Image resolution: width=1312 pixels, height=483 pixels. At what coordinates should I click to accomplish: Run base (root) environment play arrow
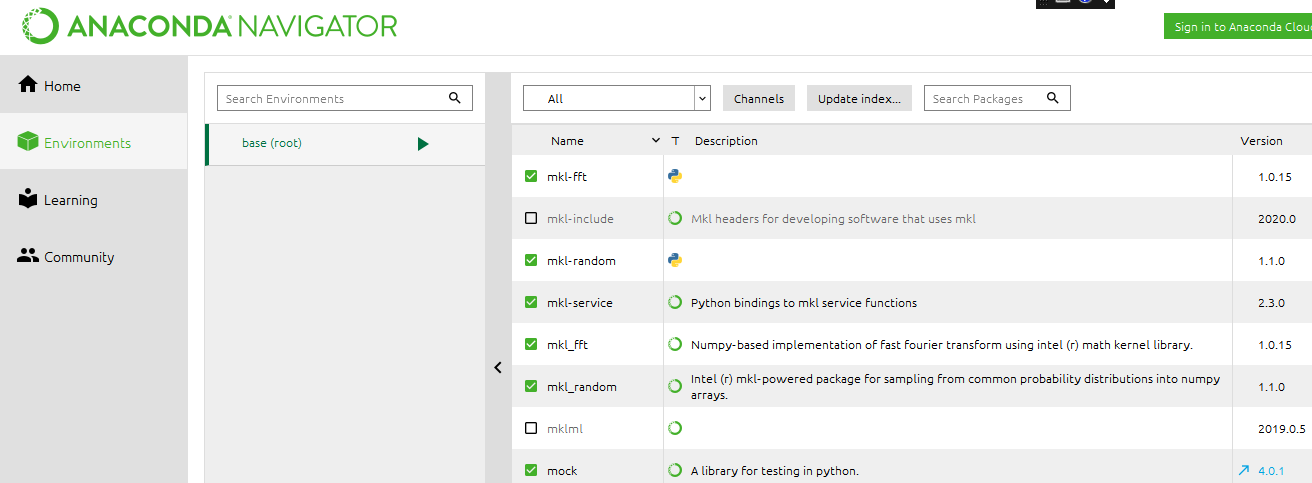pos(423,144)
